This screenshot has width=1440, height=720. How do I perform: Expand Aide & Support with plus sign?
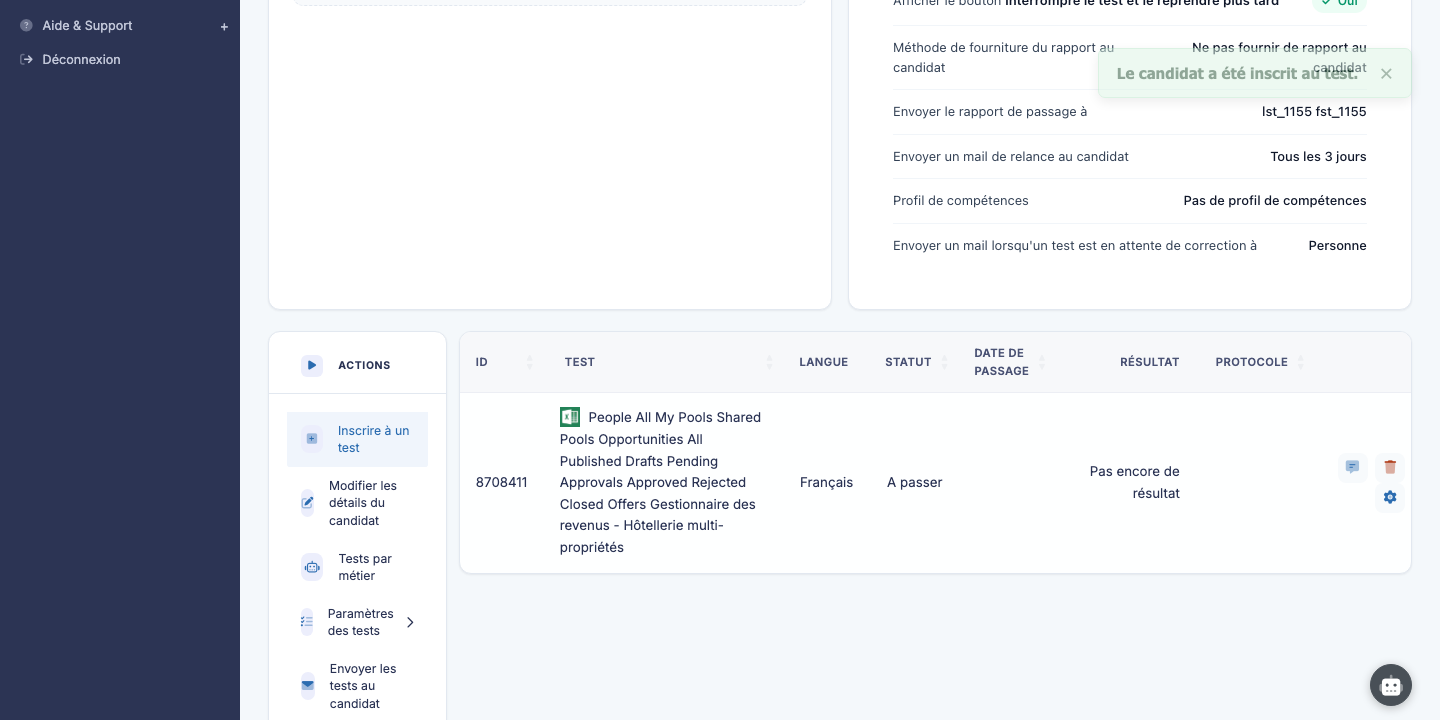point(224,27)
